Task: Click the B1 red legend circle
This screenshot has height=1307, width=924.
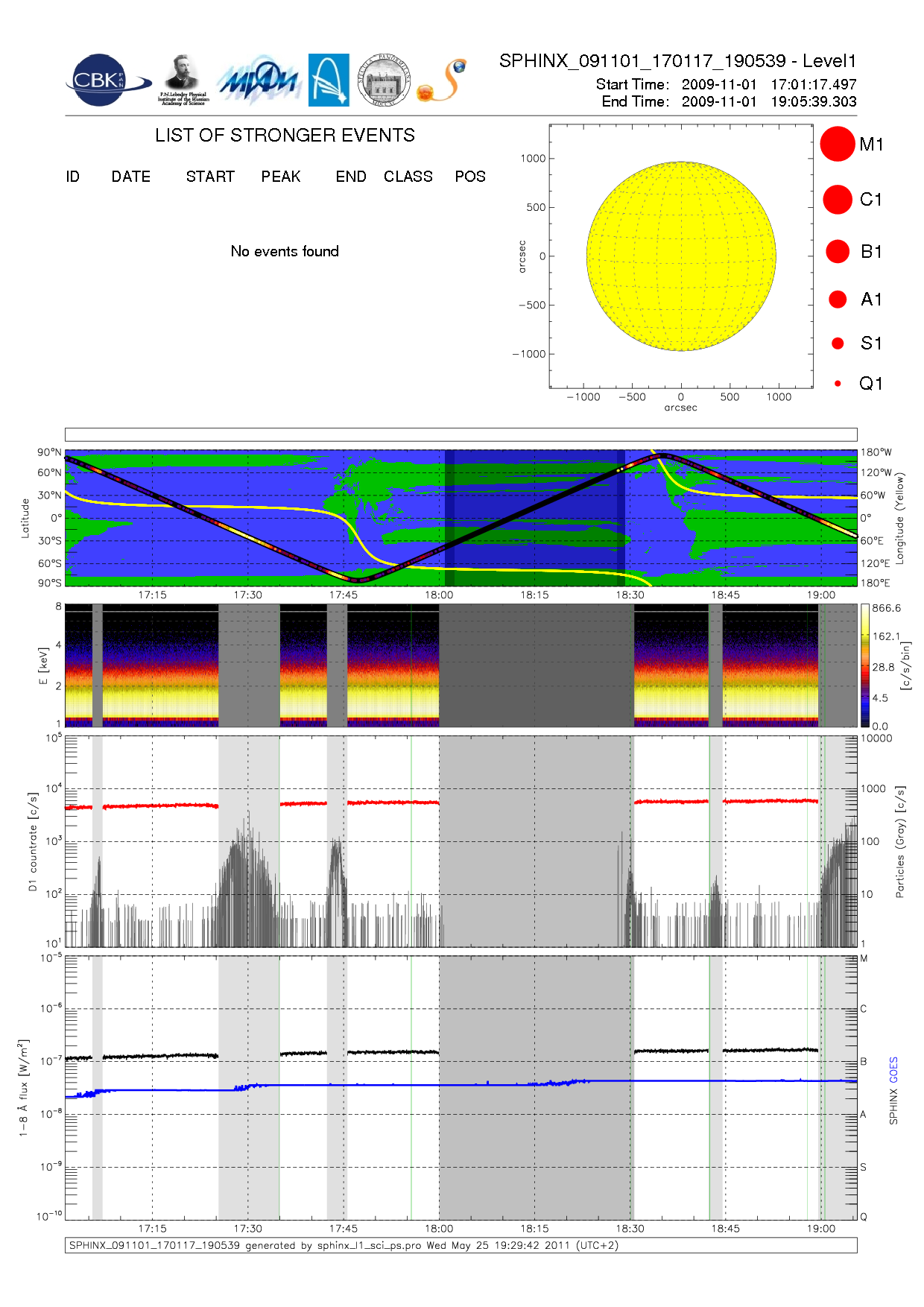Action: click(x=838, y=251)
